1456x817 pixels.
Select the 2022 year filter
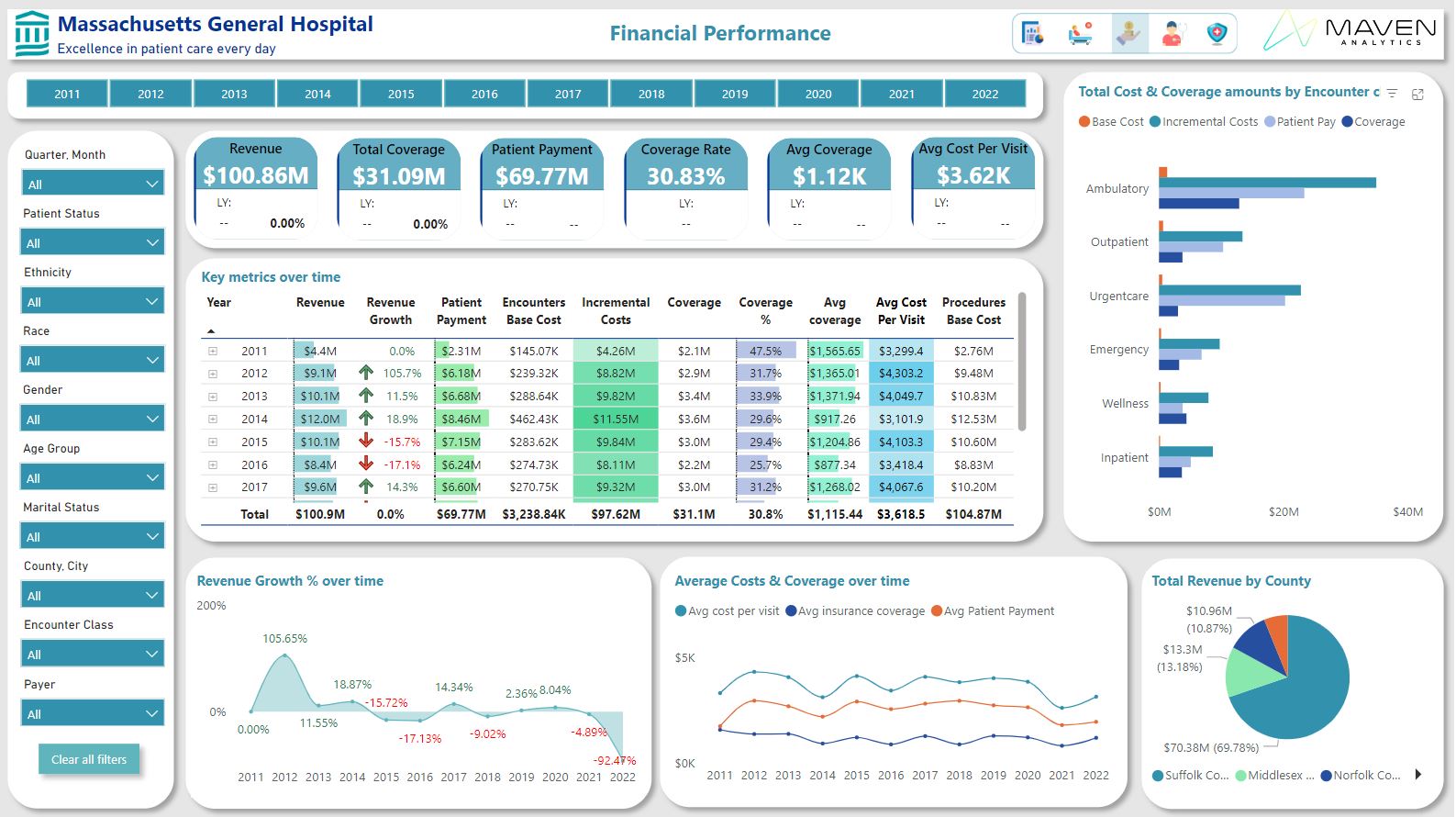[x=985, y=94]
